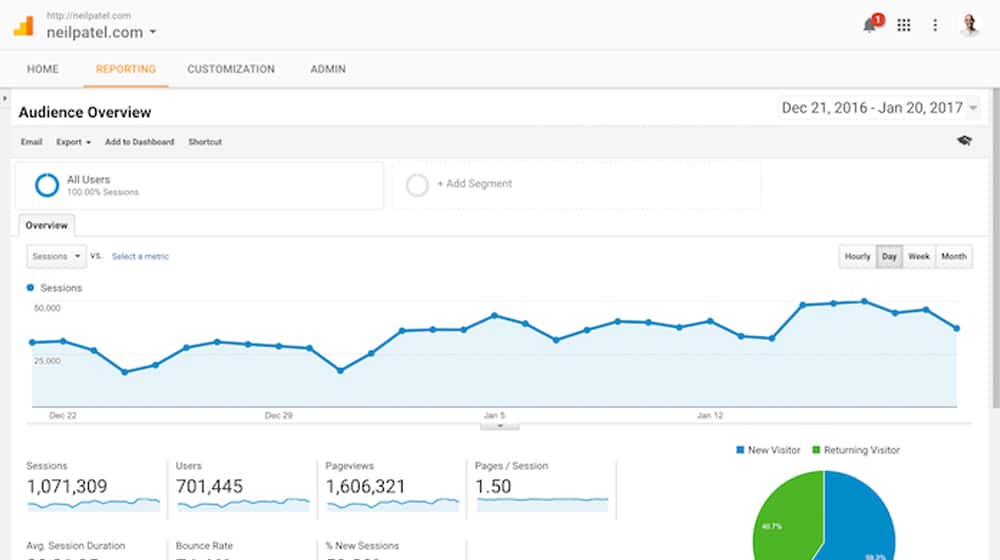Click the Users sparkline chart
Screen dimensions: 1000x560
click(x=243, y=505)
